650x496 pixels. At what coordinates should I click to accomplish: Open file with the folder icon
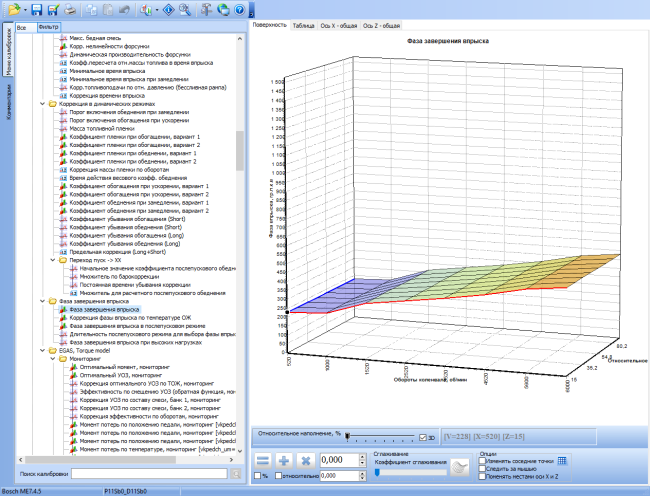14,10
